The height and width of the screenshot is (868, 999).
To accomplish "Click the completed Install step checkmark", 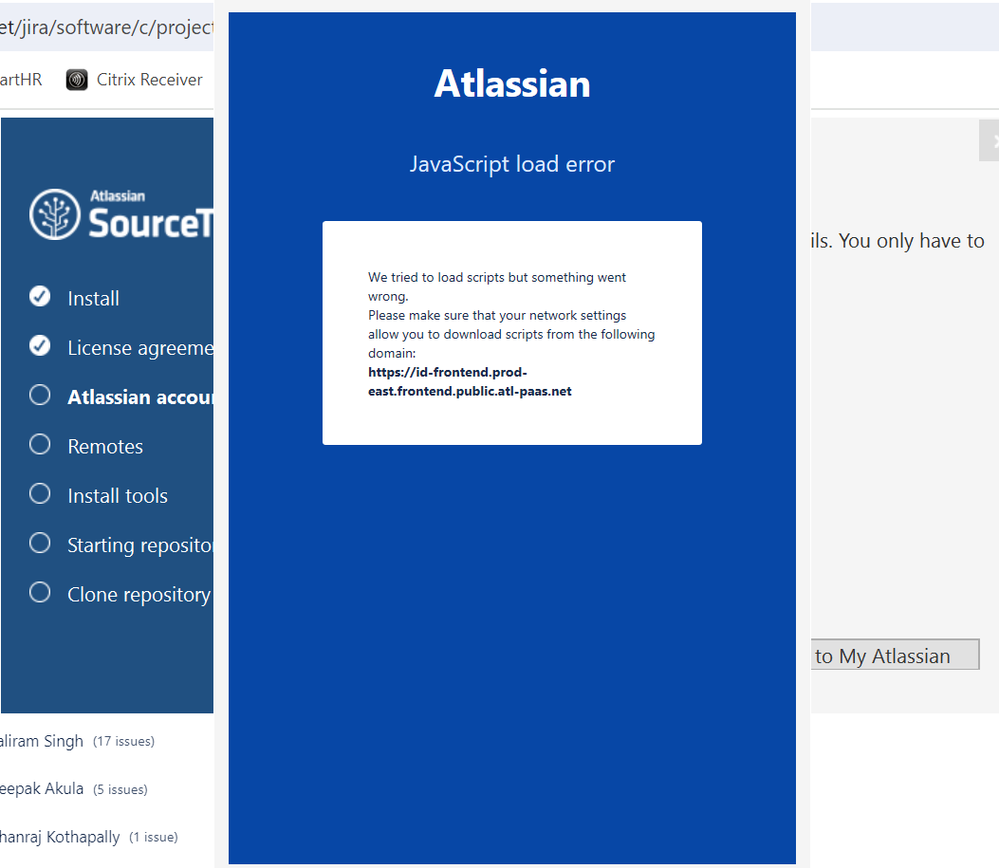I will (40, 296).
